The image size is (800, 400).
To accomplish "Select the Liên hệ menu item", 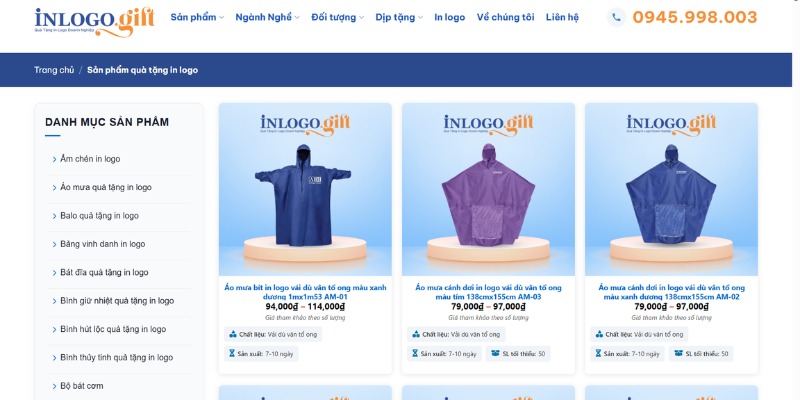I will [562, 17].
